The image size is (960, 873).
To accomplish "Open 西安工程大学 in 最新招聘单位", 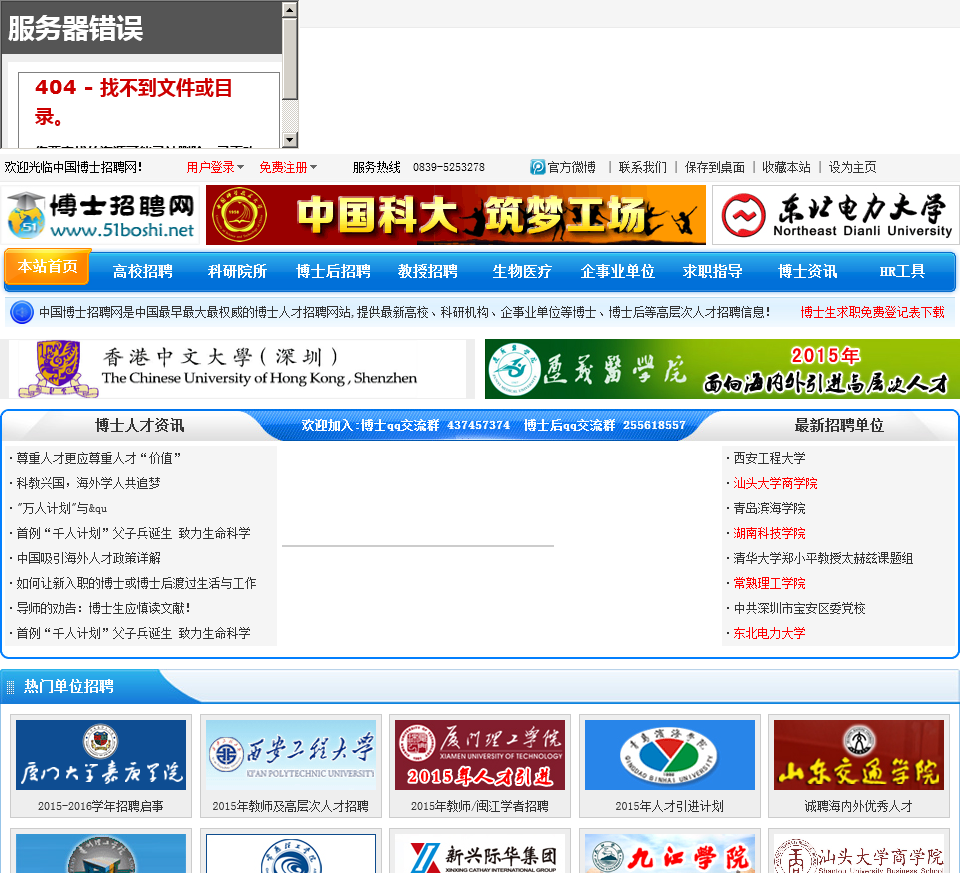I will tap(770, 458).
